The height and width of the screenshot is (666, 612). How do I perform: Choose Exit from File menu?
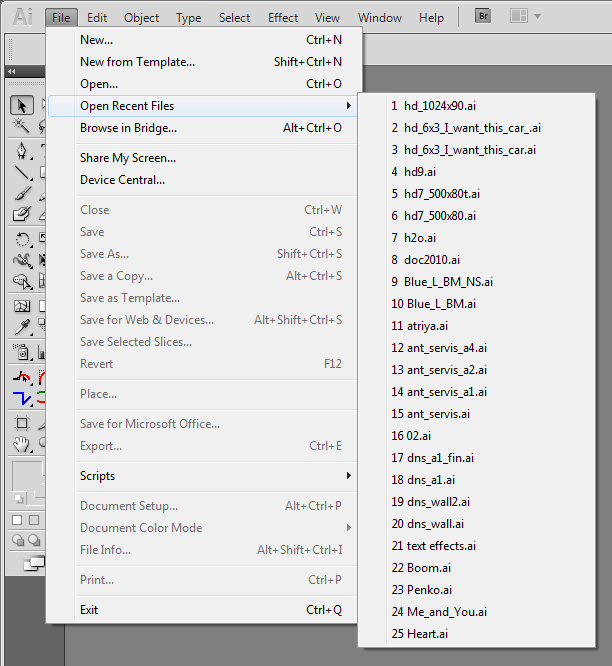203,610
